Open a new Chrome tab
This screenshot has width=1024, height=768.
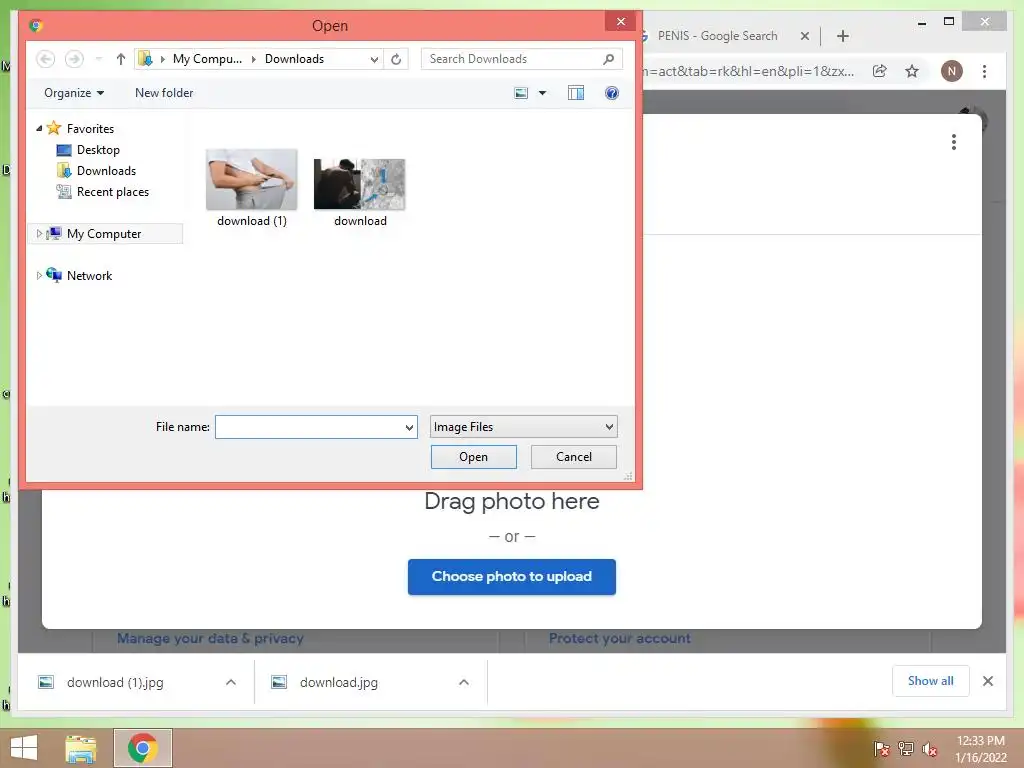[x=842, y=36]
